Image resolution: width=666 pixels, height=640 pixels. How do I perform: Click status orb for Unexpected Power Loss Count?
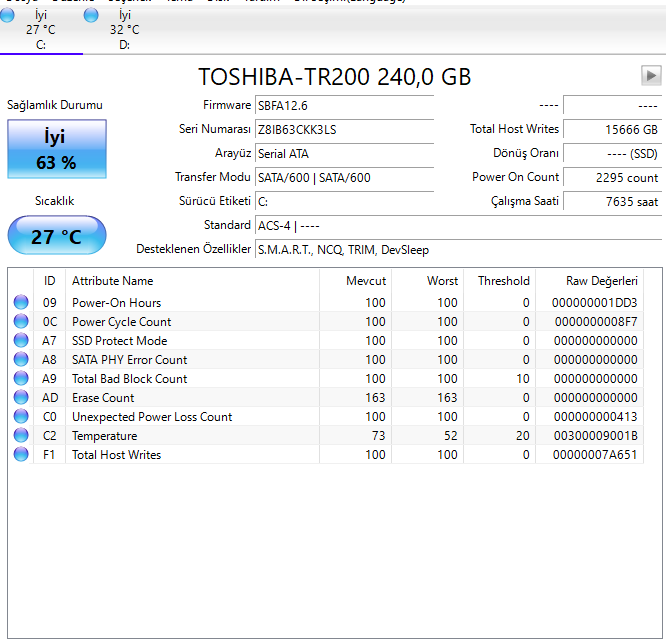[21, 417]
